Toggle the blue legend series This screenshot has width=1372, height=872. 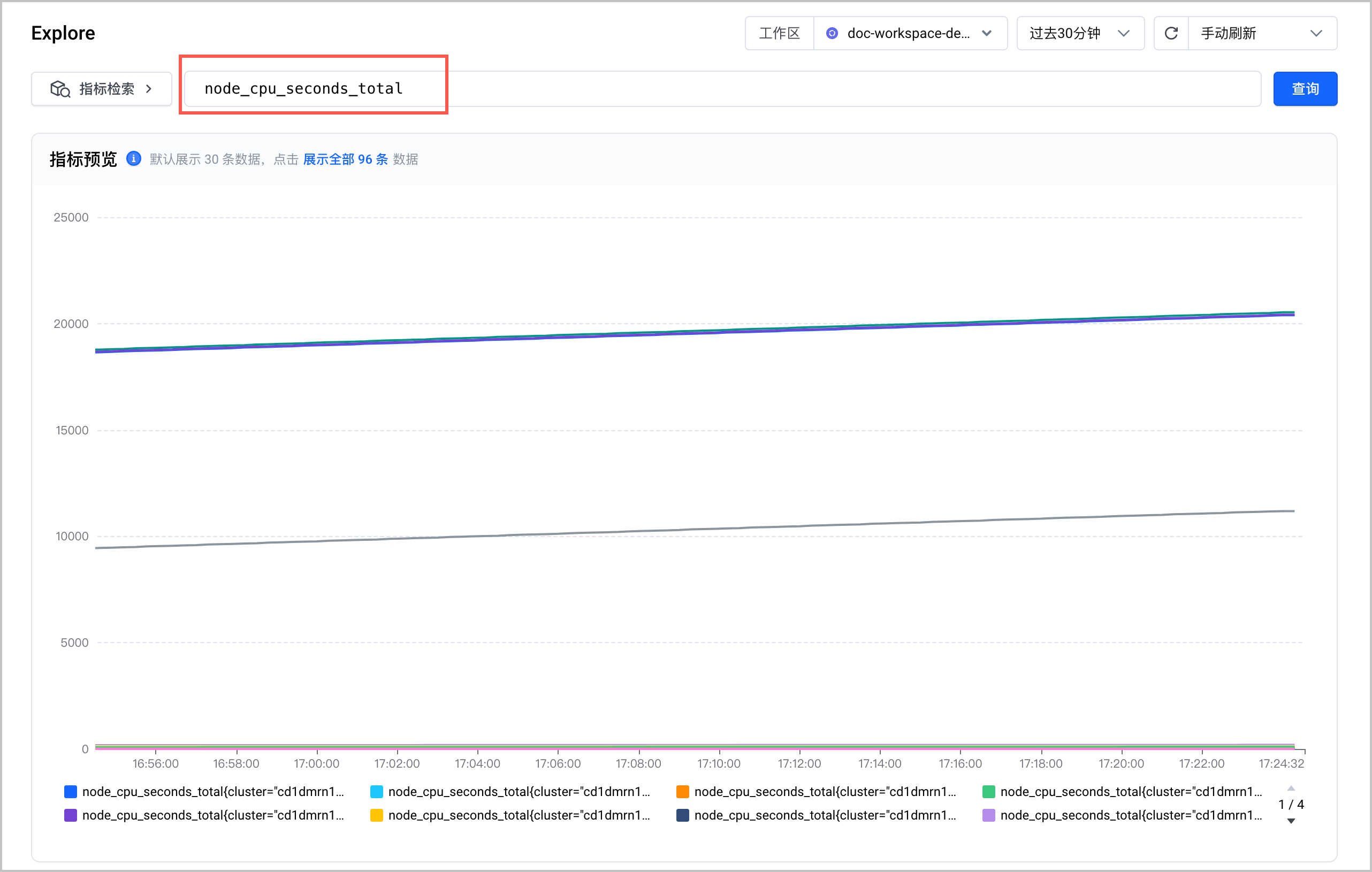point(204,791)
